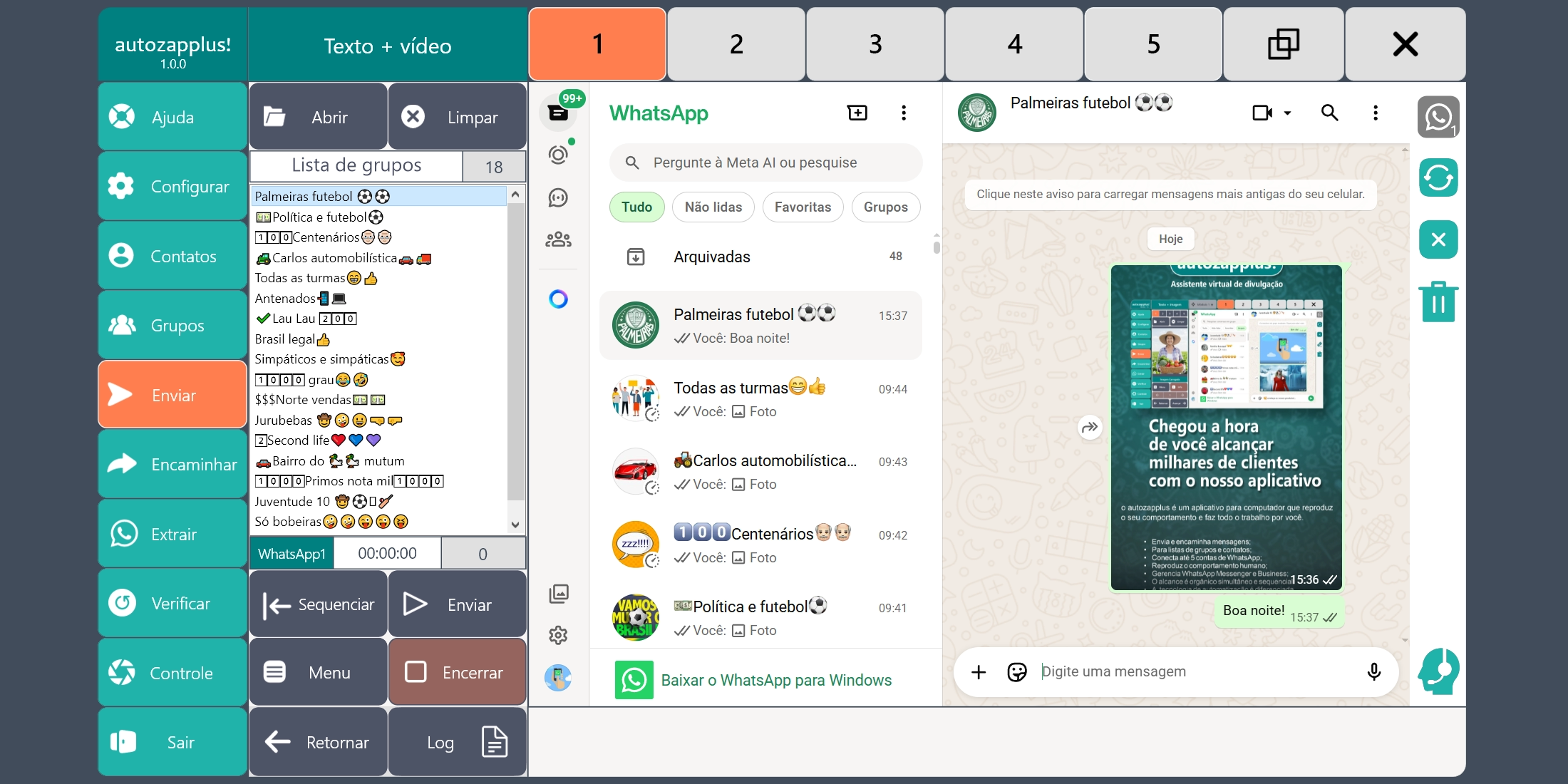Click the trash bin icon on right panel
The height and width of the screenshot is (784, 1568).
(x=1438, y=301)
